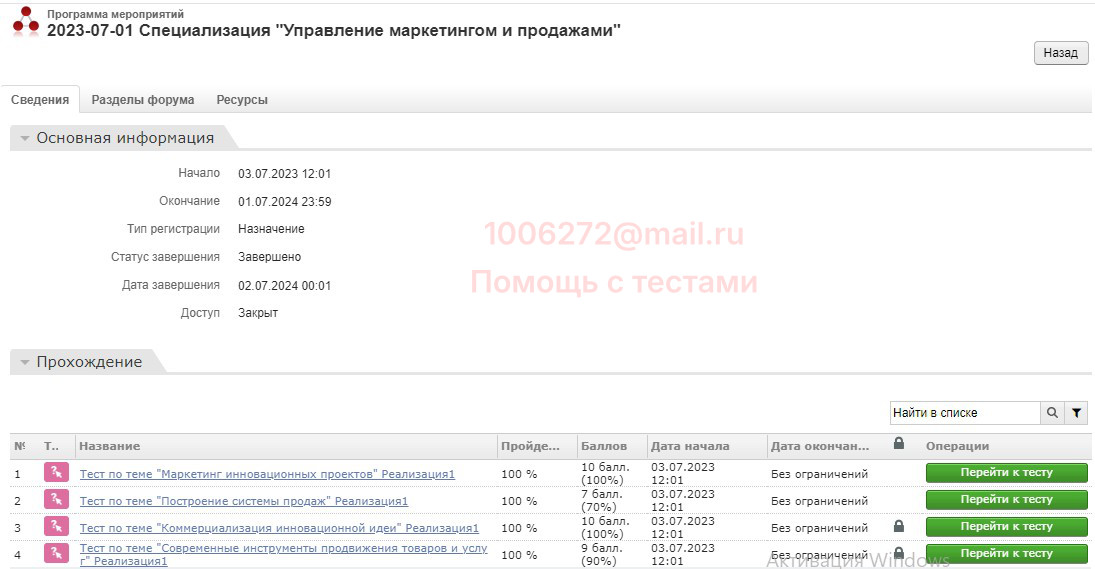Screen dimensions: 1095x569
Task: Open the "Ресурсы" tab
Action: tap(242, 100)
